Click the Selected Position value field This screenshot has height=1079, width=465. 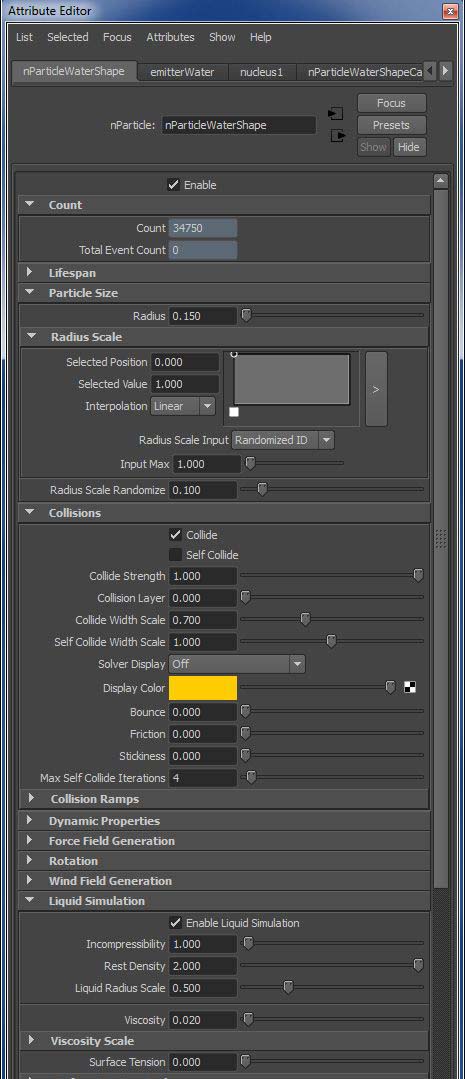point(185,362)
